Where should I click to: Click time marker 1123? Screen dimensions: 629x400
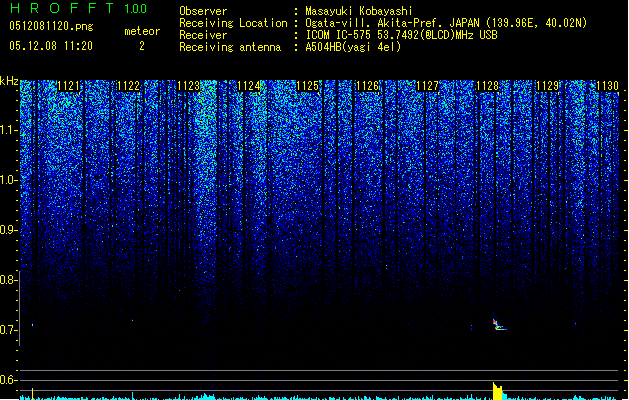pyautogui.click(x=189, y=86)
